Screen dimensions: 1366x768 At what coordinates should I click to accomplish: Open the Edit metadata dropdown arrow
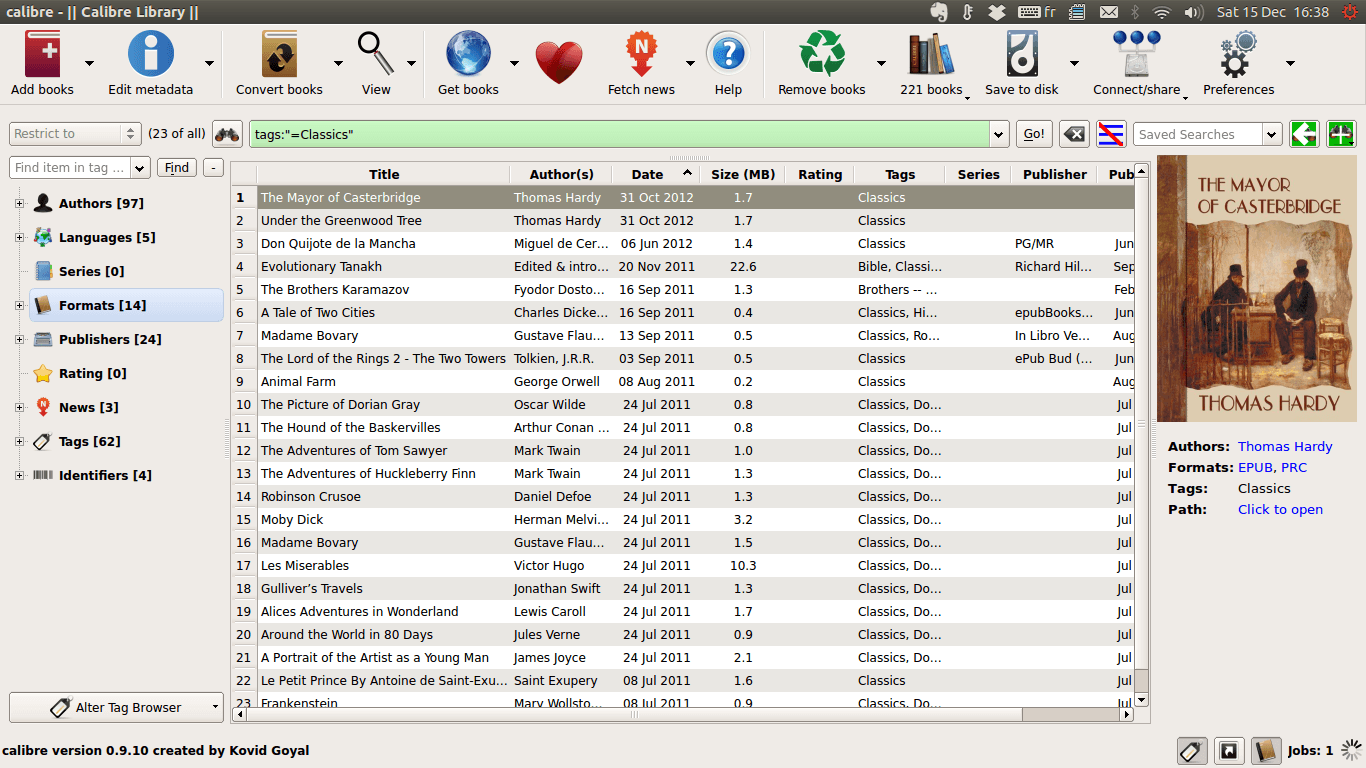[x=209, y=63]
